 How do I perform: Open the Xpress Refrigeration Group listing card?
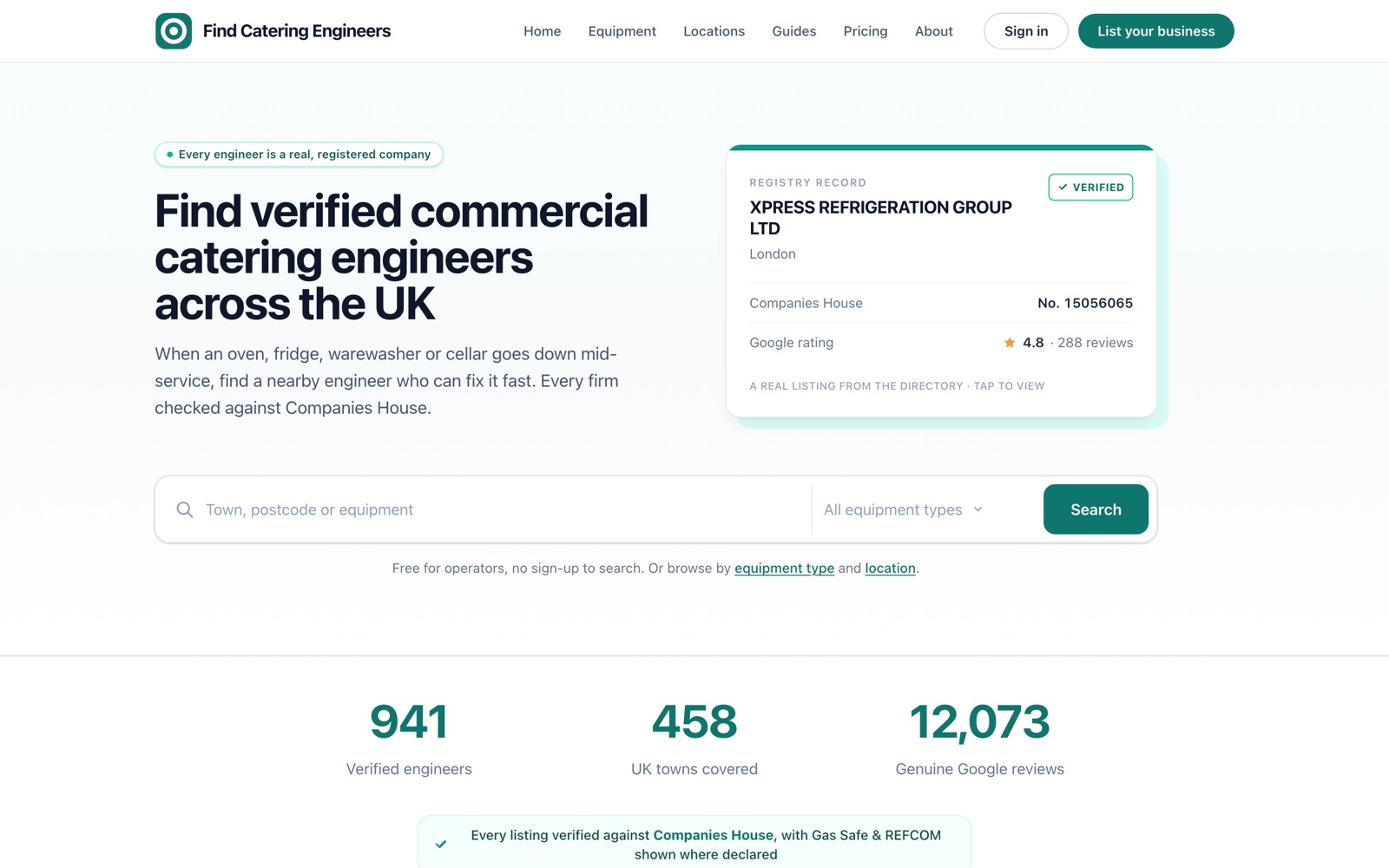click(x=941, y=281)
